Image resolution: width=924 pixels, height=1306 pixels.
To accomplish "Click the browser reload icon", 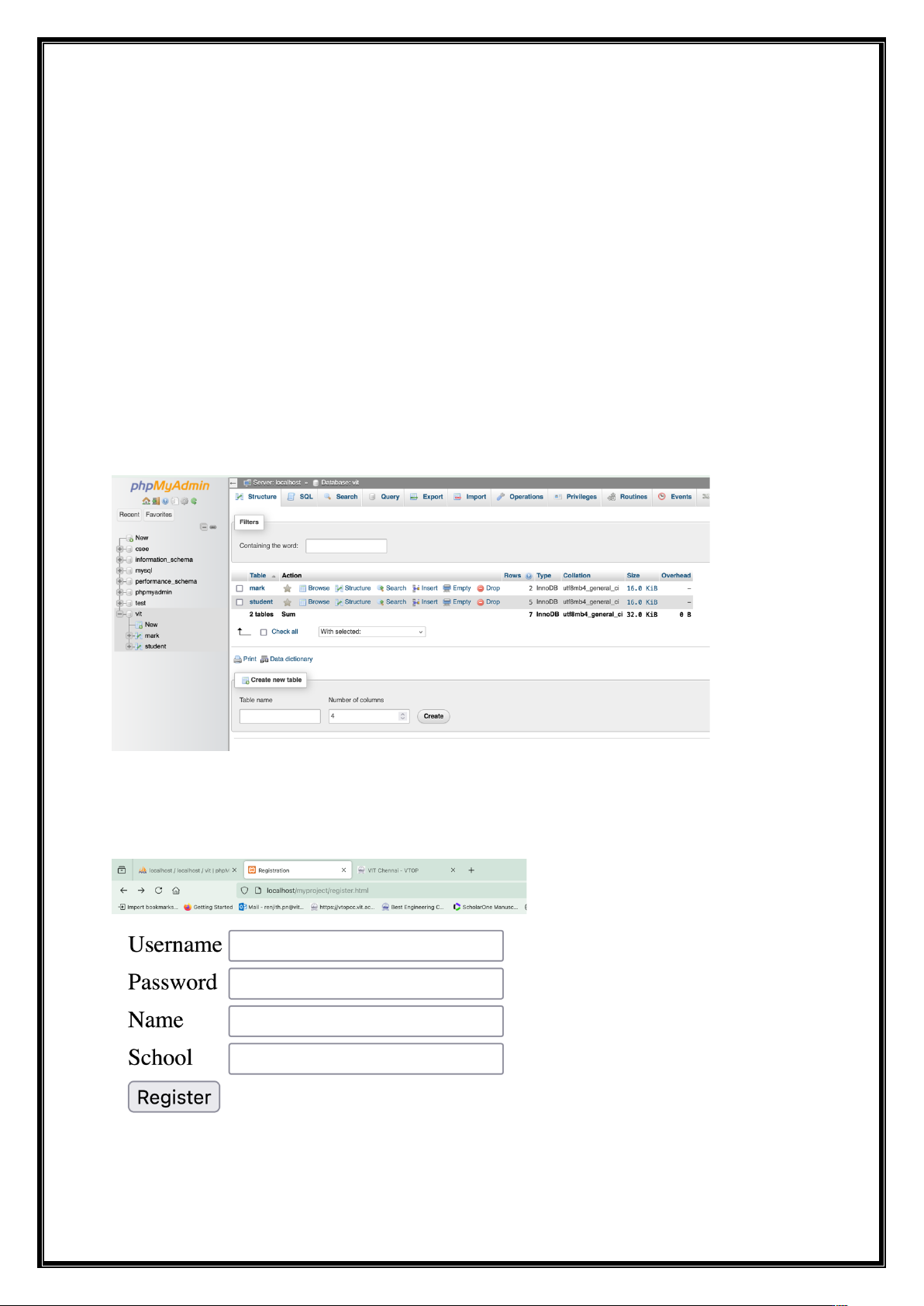I will coord(159,891).
